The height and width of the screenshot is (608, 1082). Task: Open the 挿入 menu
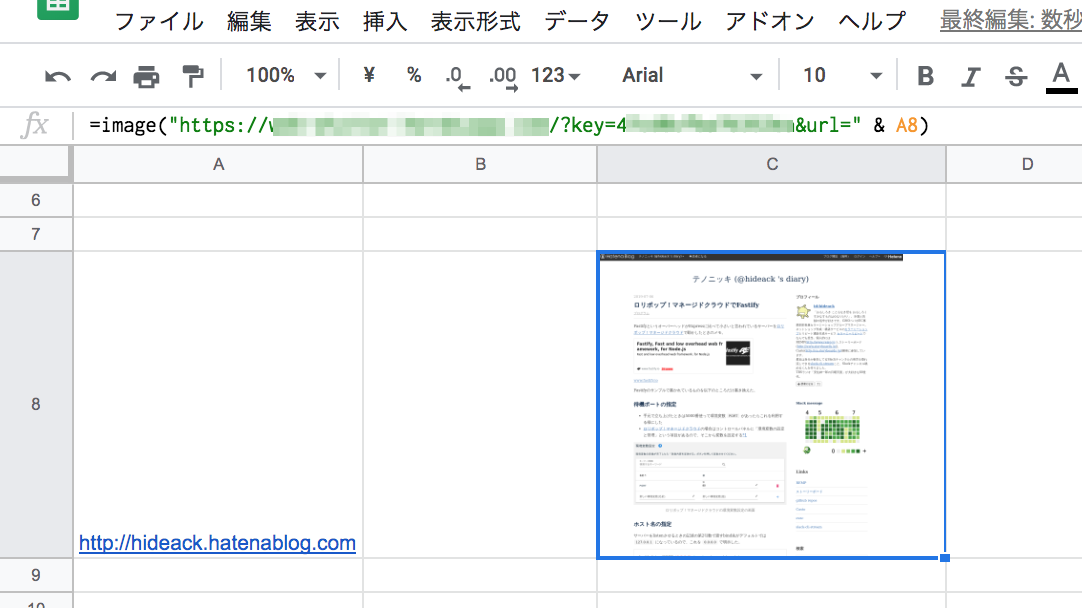(x=385, y=21)
